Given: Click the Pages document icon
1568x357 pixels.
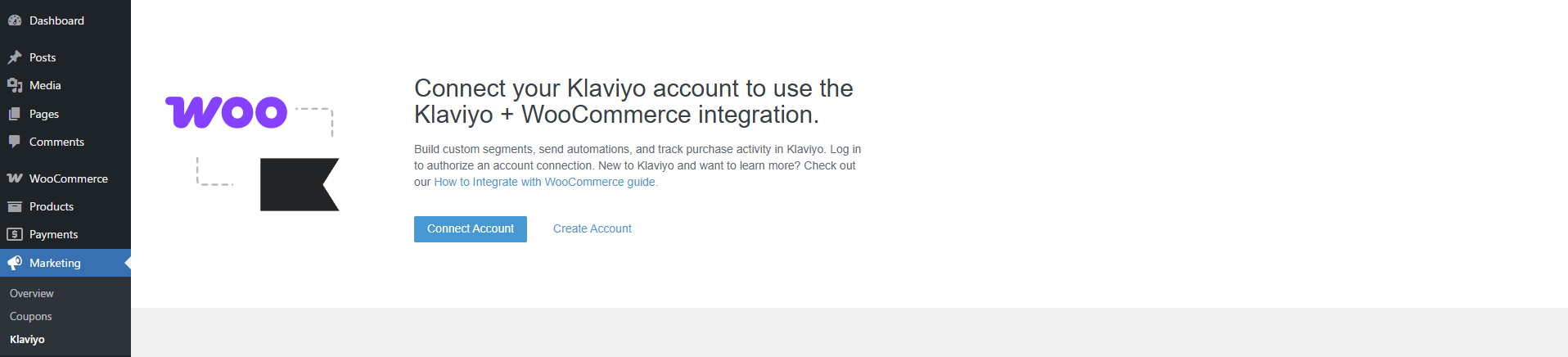Looking at the screenshot, I should (x=15, y=114).
